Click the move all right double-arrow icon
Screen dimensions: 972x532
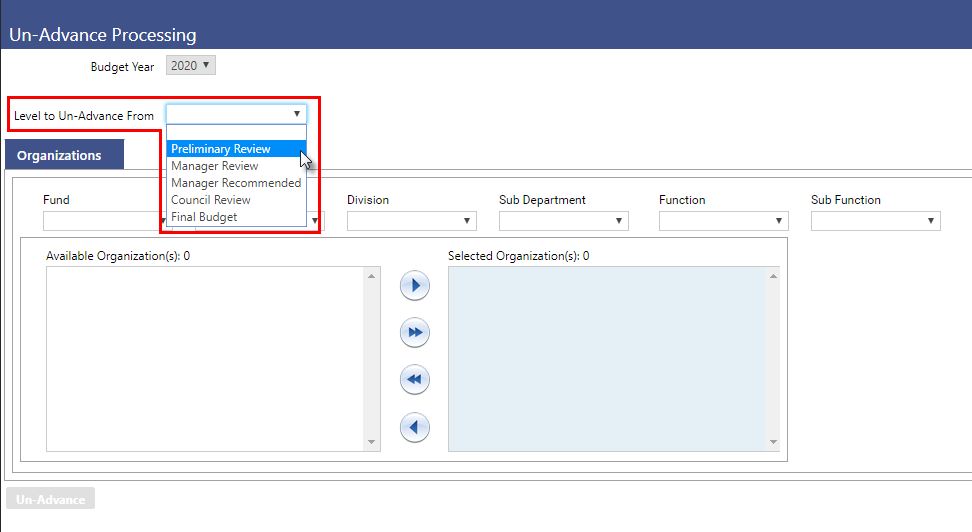414,332
